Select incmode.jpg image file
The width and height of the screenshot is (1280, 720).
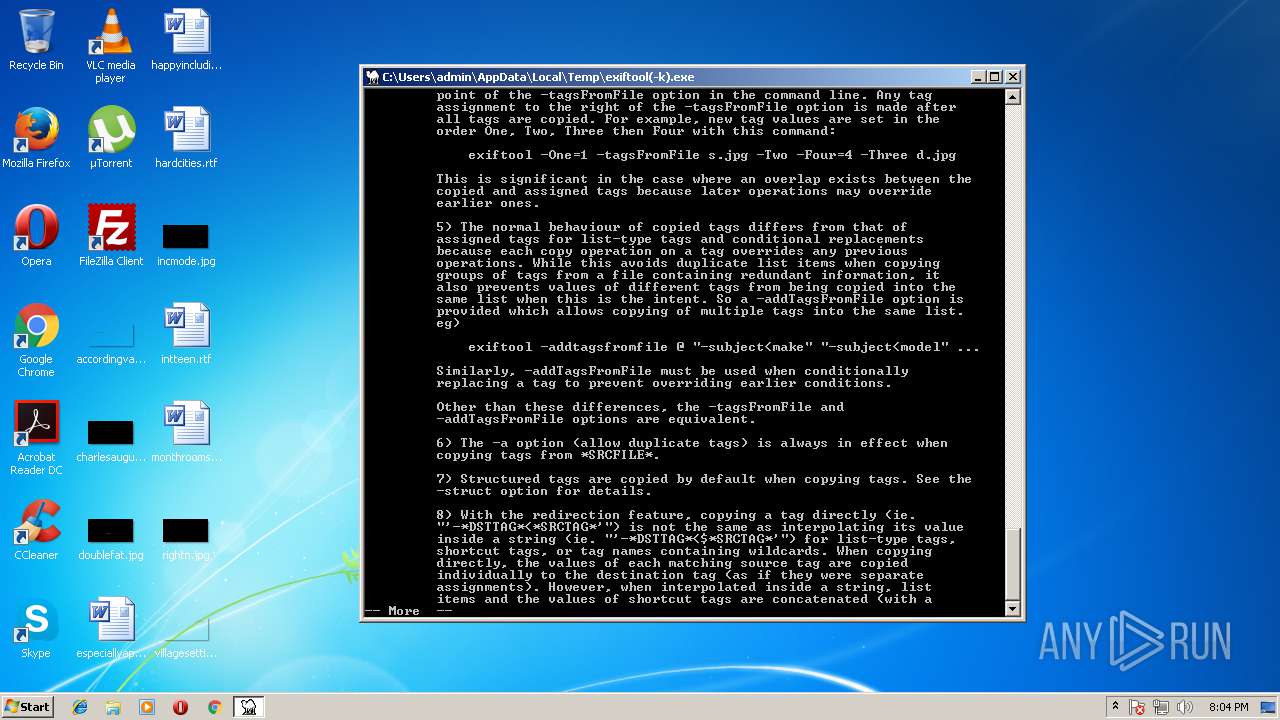coord(186,244)
